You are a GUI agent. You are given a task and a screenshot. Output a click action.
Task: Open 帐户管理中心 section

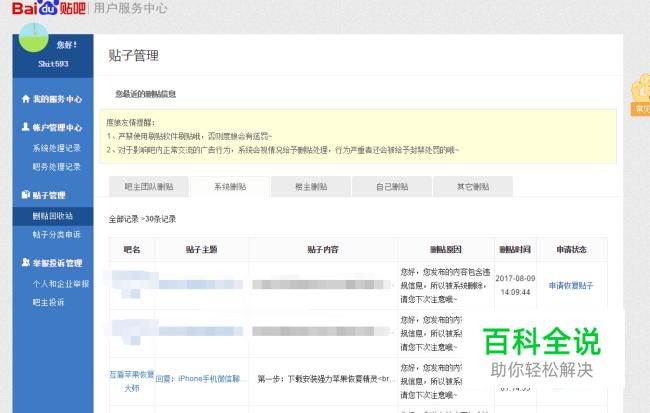coord(57,127)
